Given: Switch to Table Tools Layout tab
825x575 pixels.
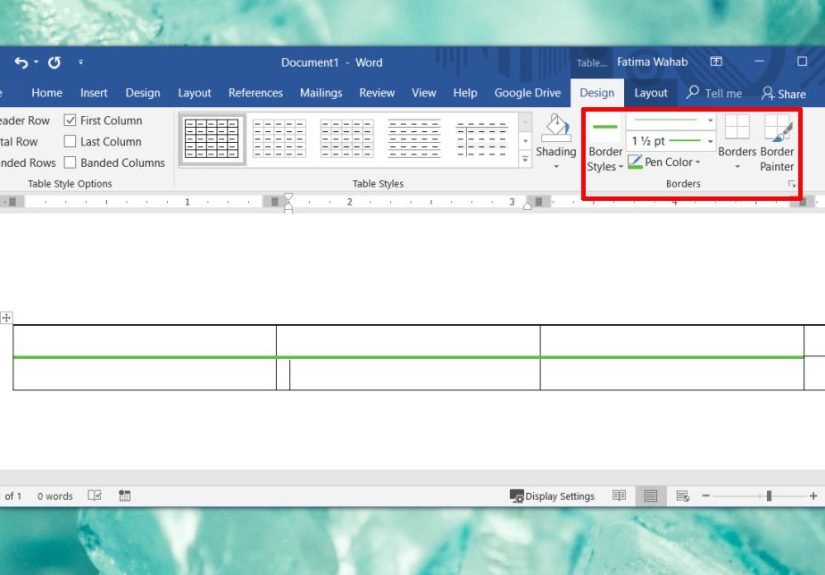Looking at the screenshot, I should pyautogui.click(x=650, y=93).
